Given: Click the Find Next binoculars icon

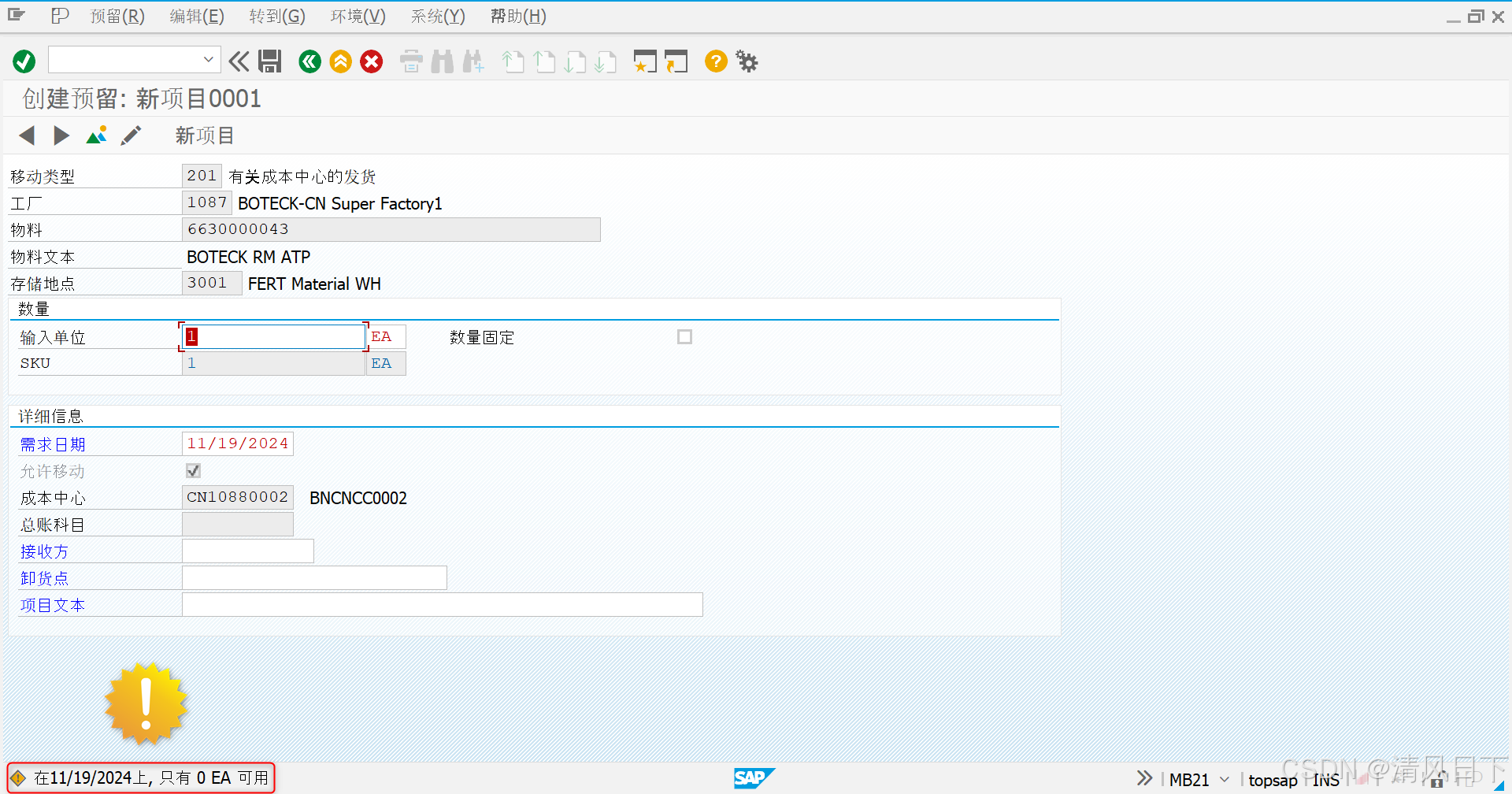Looking at the screenshot, I should pyautogui.click(x=473, y=61).
